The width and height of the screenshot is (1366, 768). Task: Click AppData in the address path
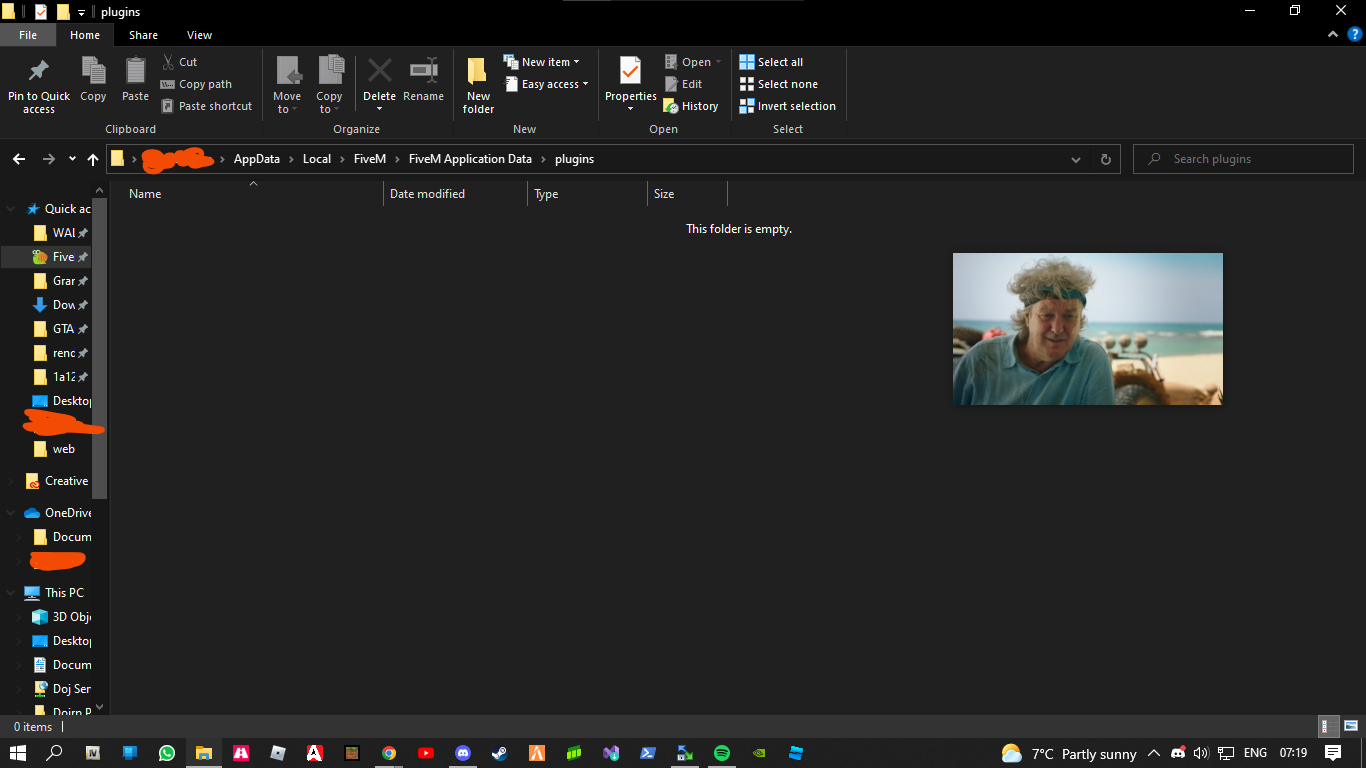[257, 159]
